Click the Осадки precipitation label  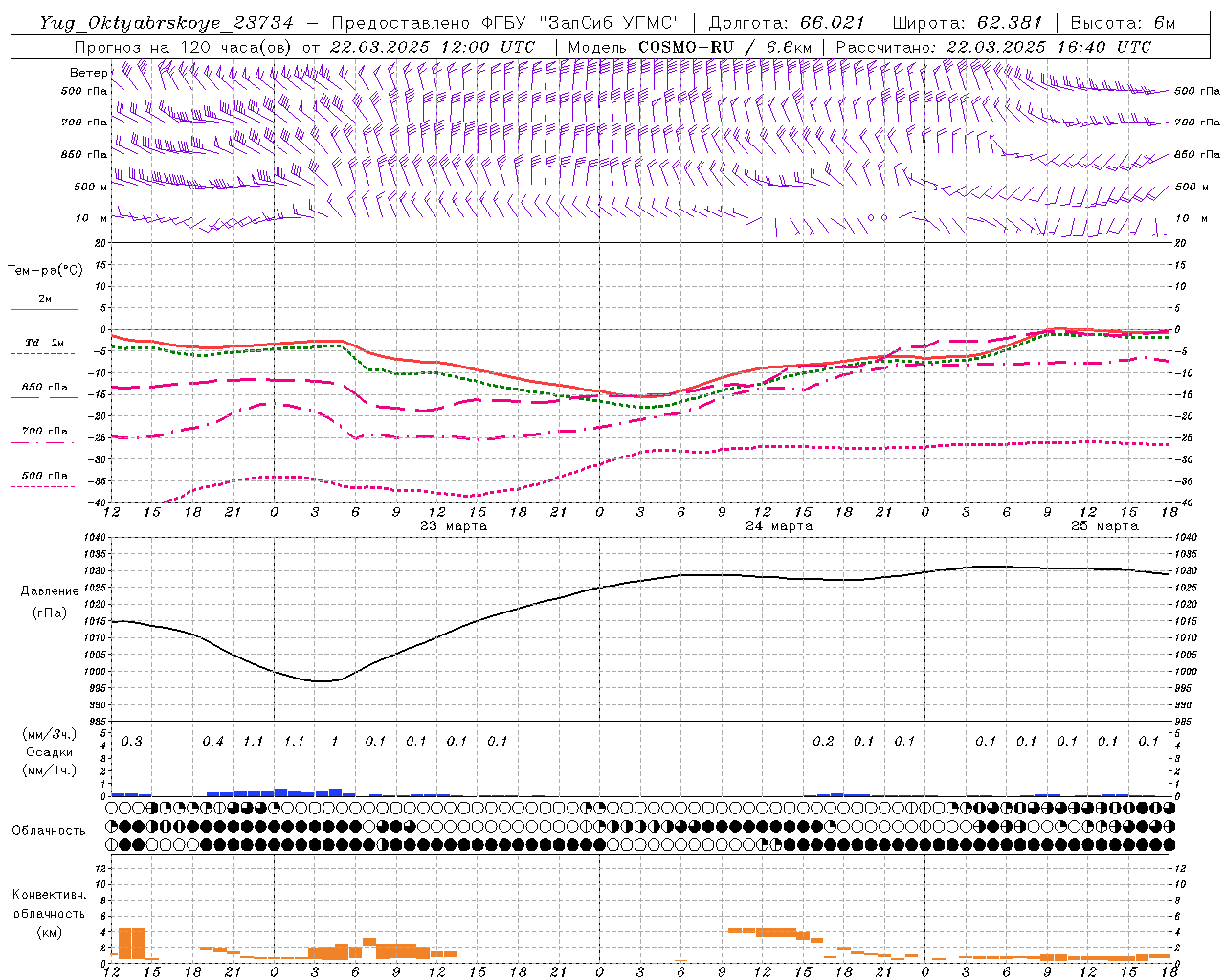coord(50,752)
